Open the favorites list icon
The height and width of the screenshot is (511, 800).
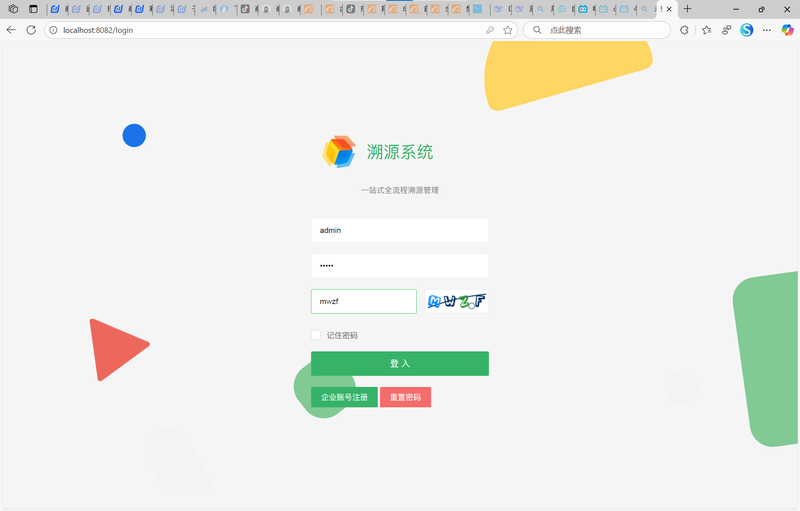[x=707, y=30]
